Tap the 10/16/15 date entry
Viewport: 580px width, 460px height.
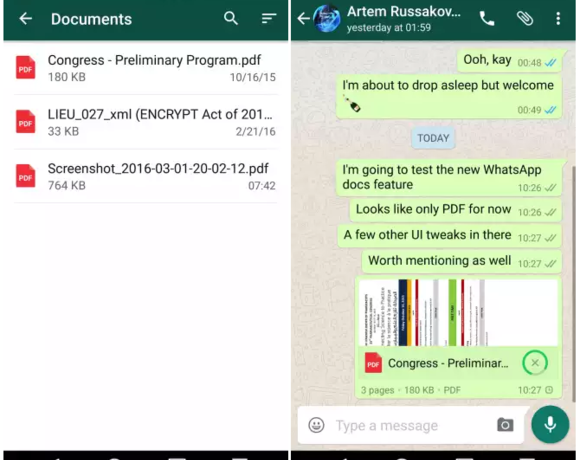(x=253, y=77)
